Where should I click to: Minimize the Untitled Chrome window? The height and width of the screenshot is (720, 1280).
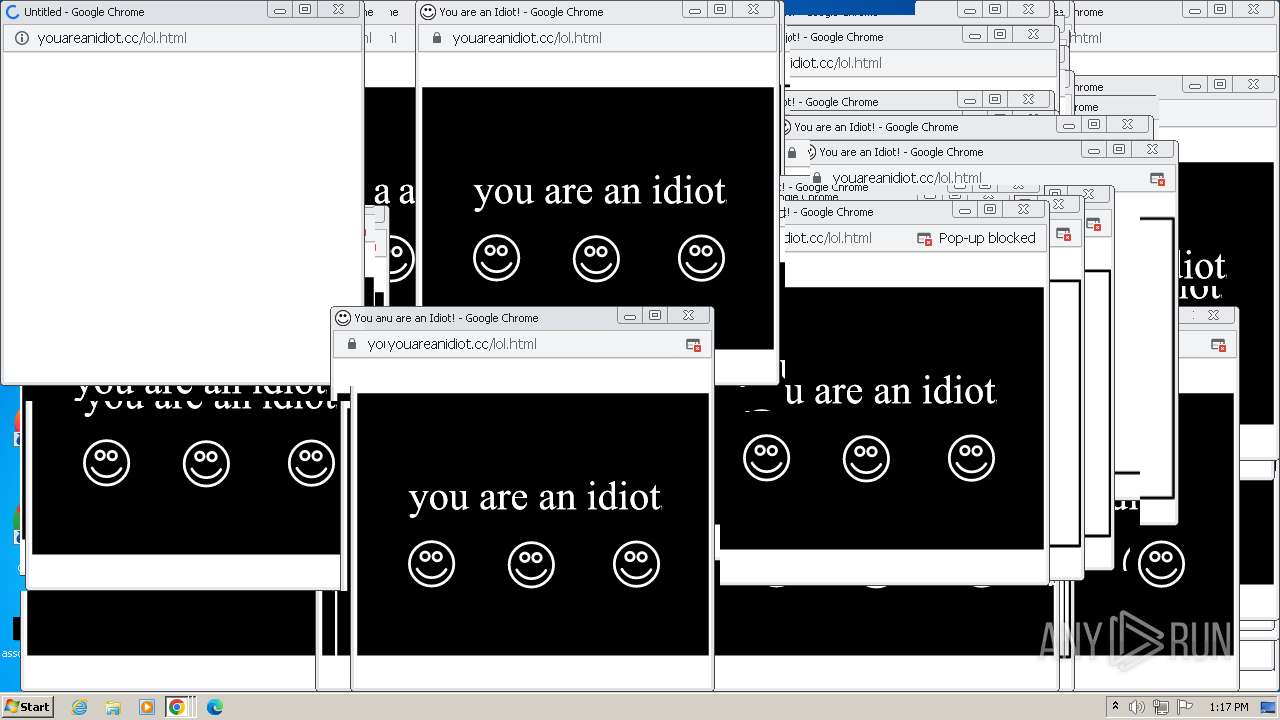[x=280, y=10]
